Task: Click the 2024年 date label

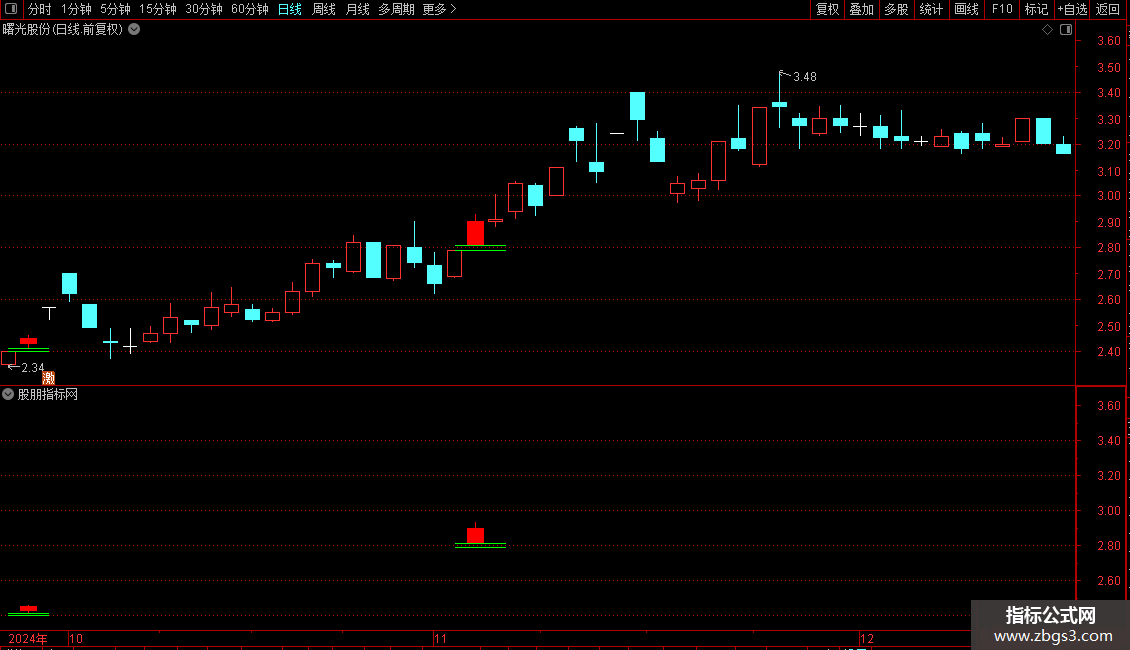Action: coord(28,639)
